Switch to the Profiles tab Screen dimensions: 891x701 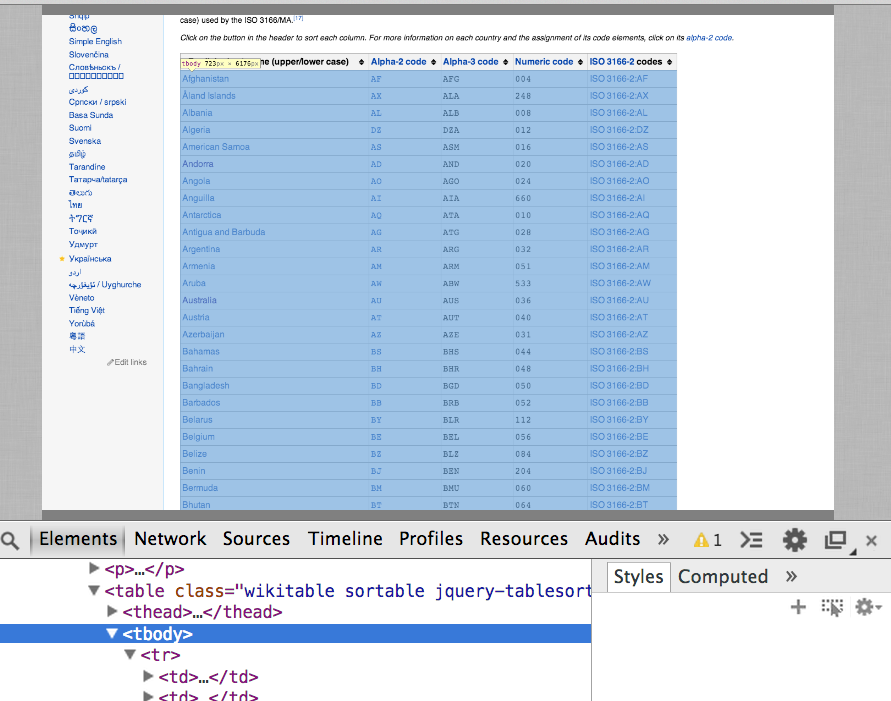431,539
